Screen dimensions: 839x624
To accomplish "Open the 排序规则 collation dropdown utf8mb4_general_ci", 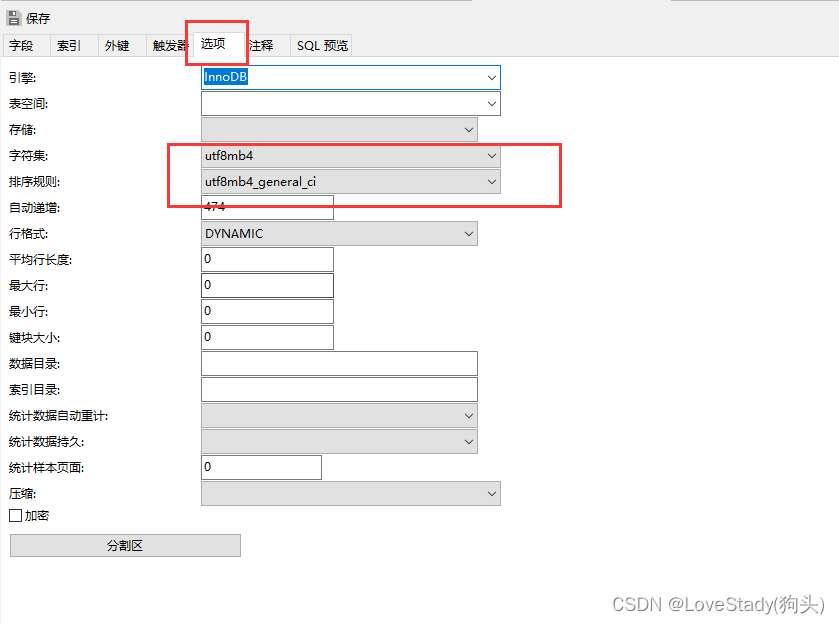I will click(x=351, y=182).
